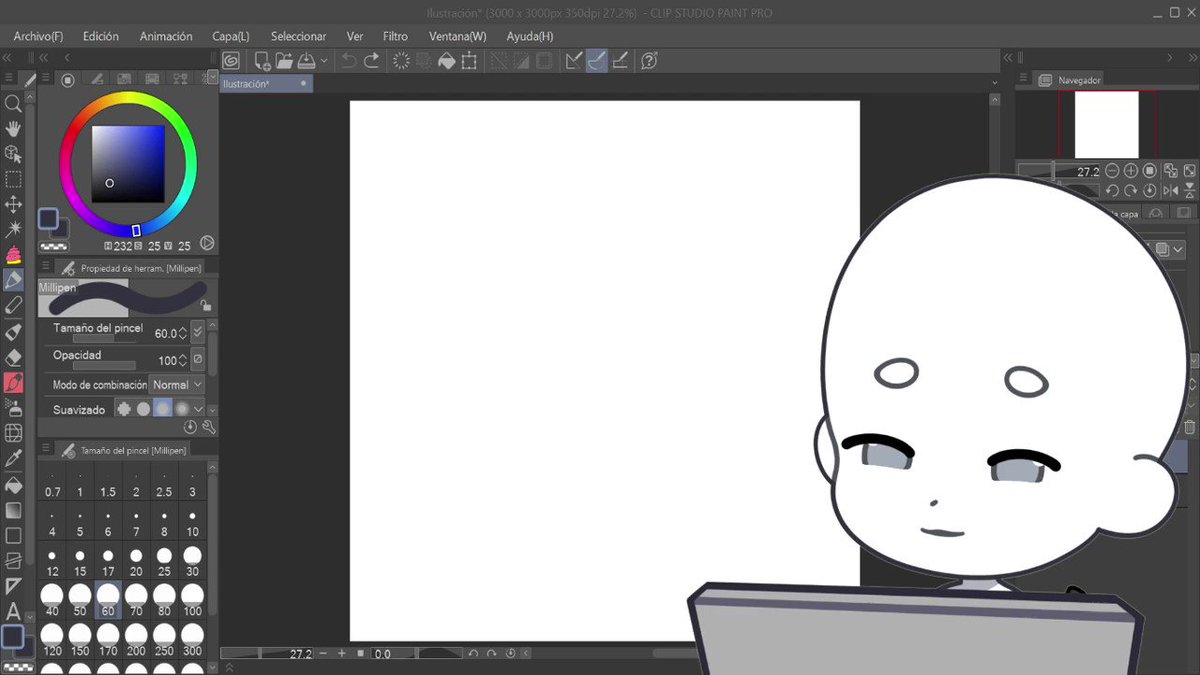
Task: Select the Zoom magnifier tool
Action: (x=13, y=103)
